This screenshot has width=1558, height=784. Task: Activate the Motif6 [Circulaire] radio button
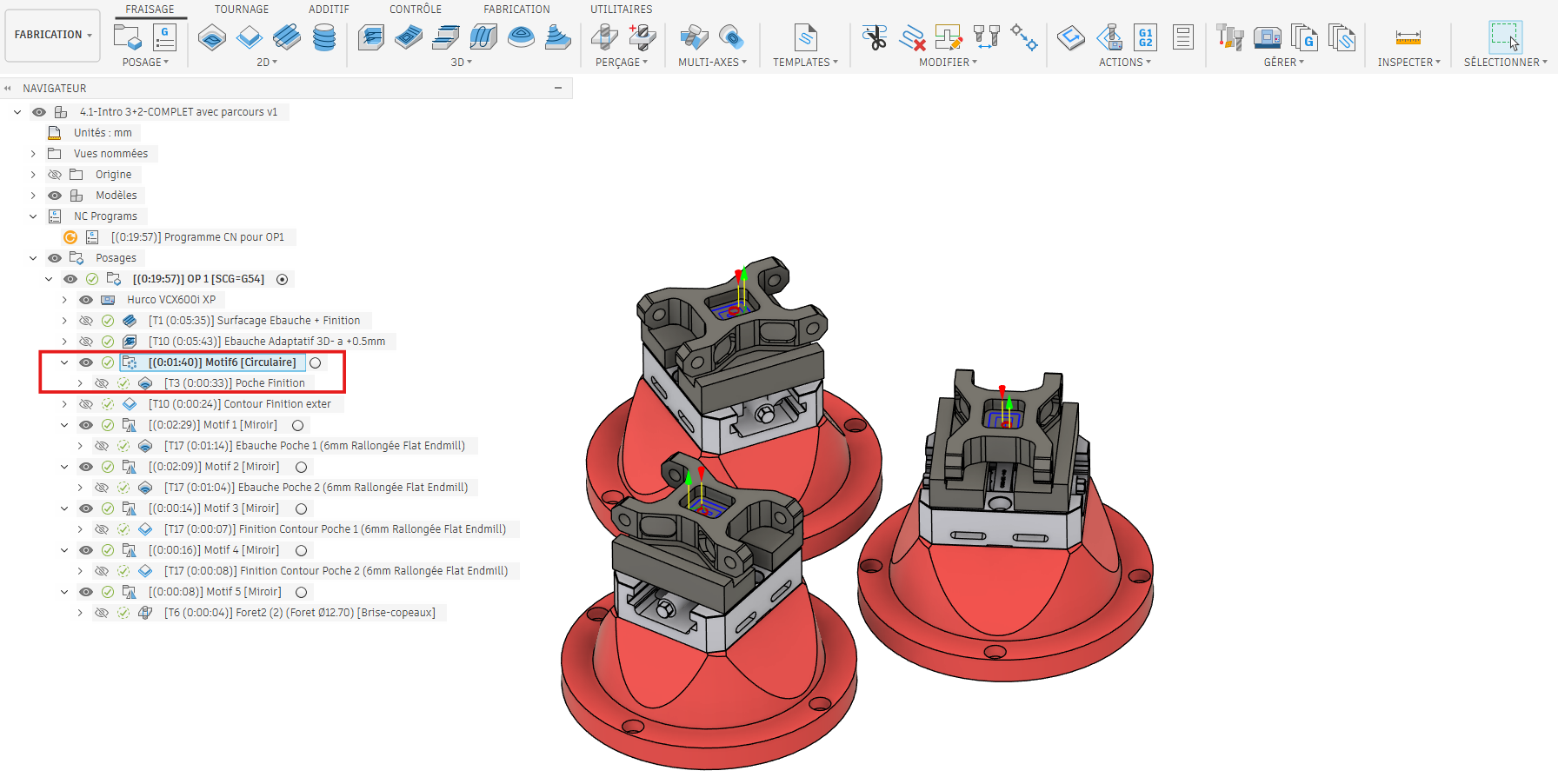pyautogui.click(x=316, y=362)
